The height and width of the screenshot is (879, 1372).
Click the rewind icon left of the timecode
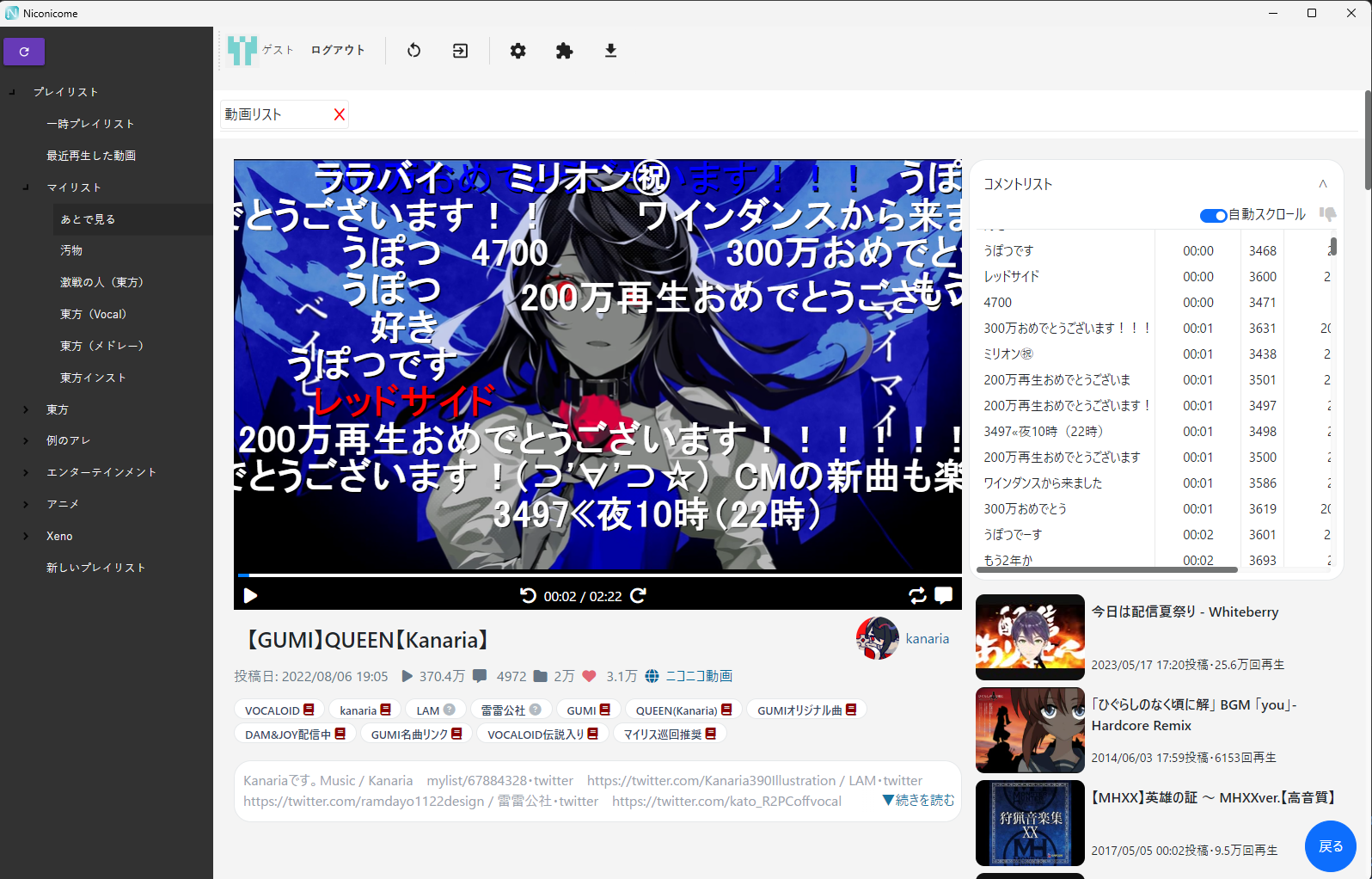click(528, 595)
